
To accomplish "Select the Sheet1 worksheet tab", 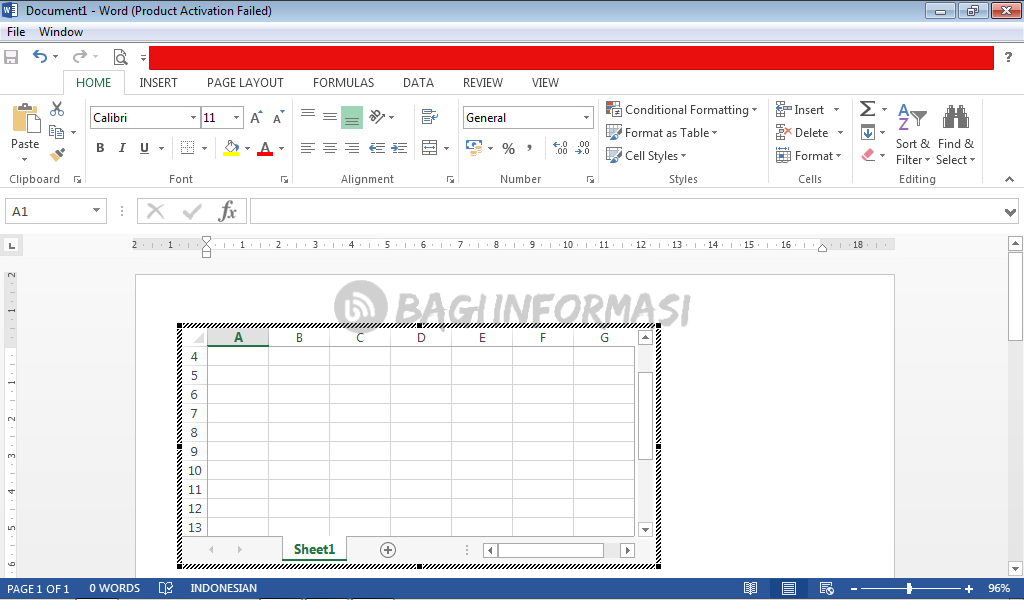I will point(314,549).
